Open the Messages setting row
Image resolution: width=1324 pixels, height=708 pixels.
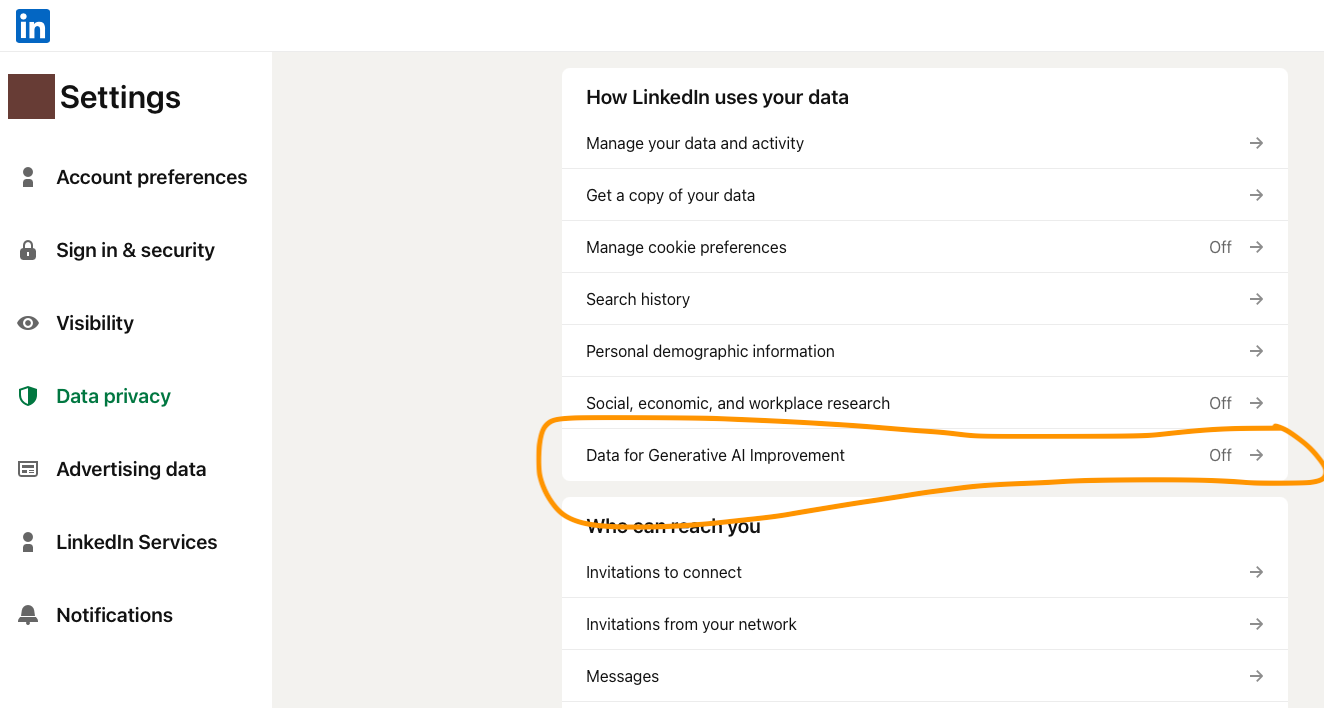(x=622, y=676)
